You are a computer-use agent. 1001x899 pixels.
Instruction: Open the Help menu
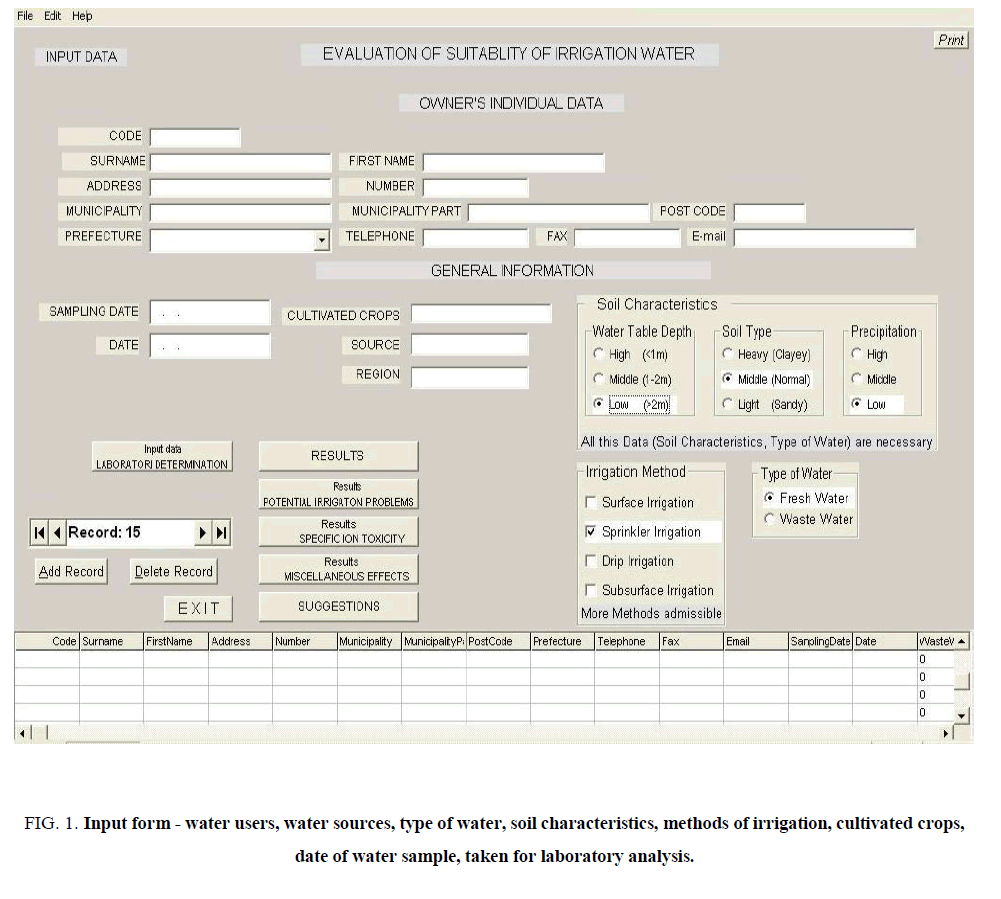82,15
